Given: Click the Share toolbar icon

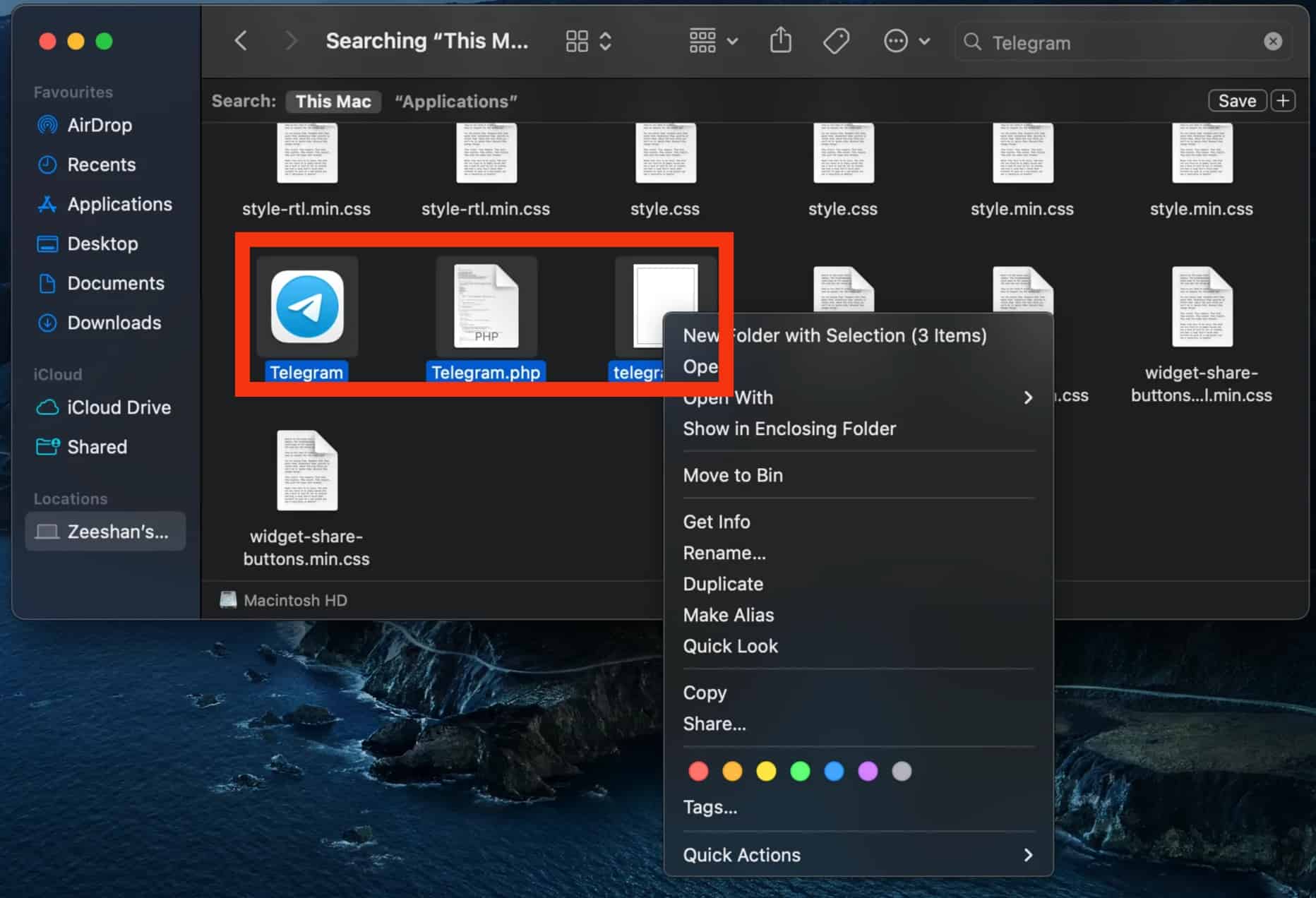Looking at the screenshot, I should pos(780,40).
